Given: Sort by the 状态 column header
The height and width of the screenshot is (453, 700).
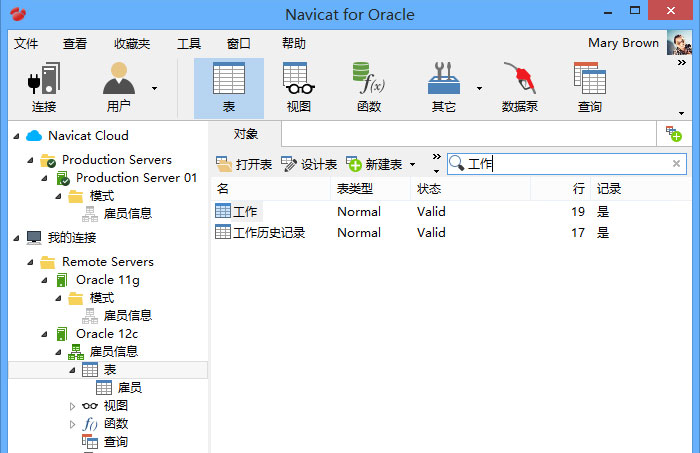Looking at the screenshot, I should click(x=471, y=189).
